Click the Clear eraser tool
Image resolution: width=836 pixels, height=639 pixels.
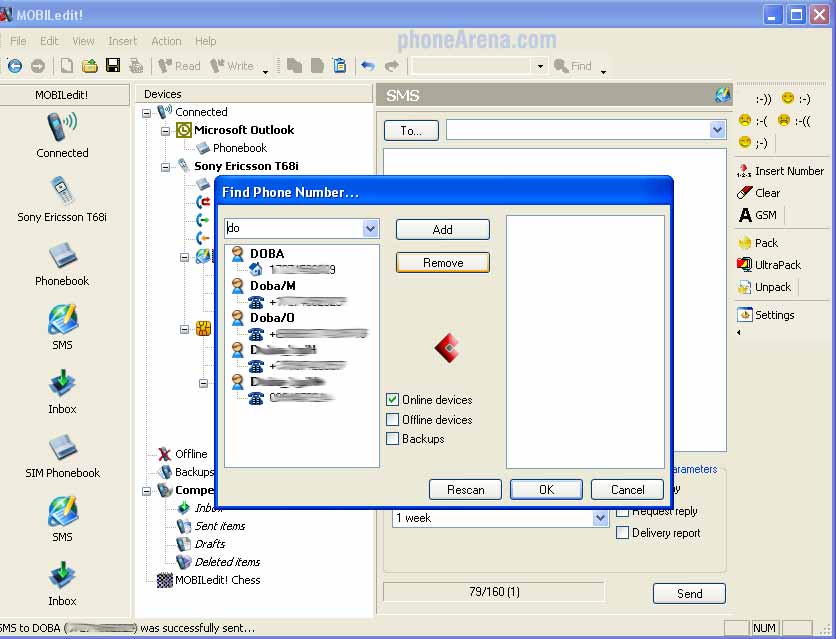click(758, 193)
